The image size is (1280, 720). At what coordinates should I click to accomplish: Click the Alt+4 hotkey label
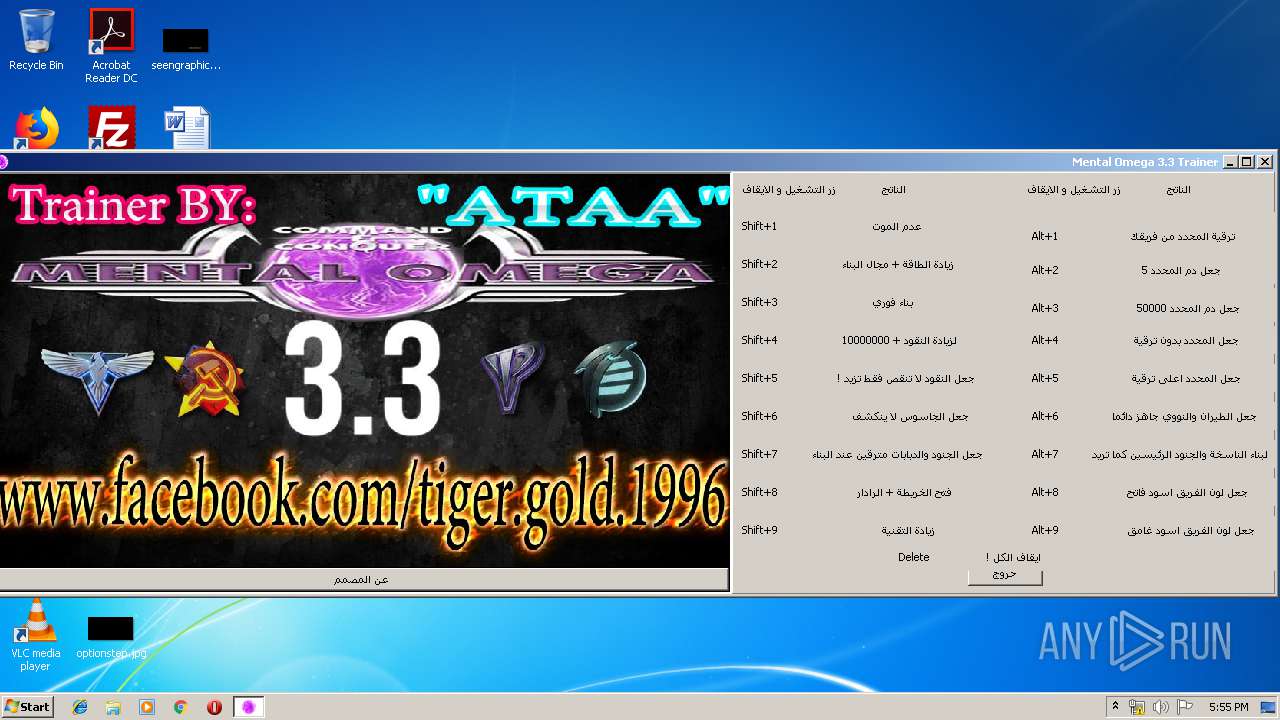(1045, 341)
